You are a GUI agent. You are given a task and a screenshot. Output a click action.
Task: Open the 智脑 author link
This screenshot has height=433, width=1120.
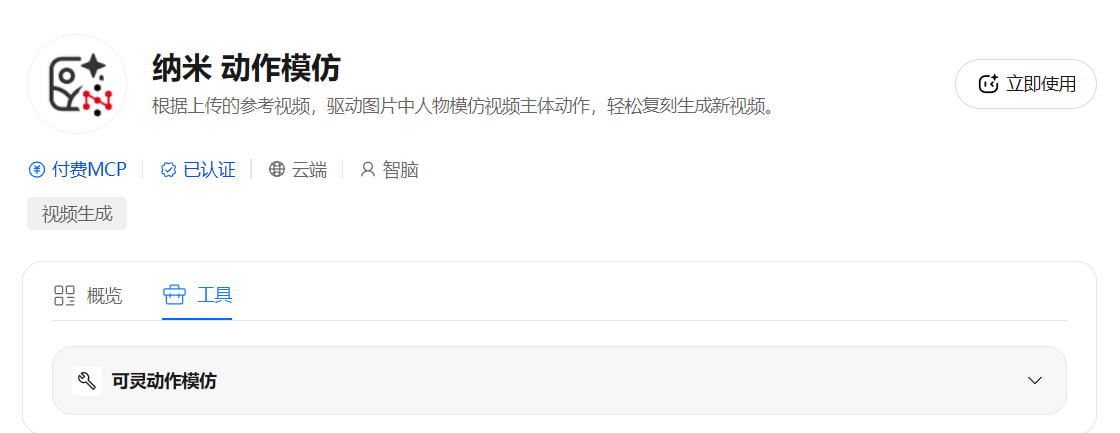click(400, 170)
